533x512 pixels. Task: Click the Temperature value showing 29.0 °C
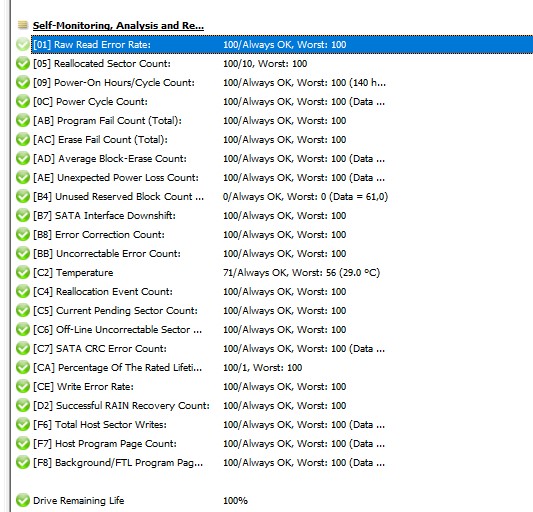click(301, 273)
